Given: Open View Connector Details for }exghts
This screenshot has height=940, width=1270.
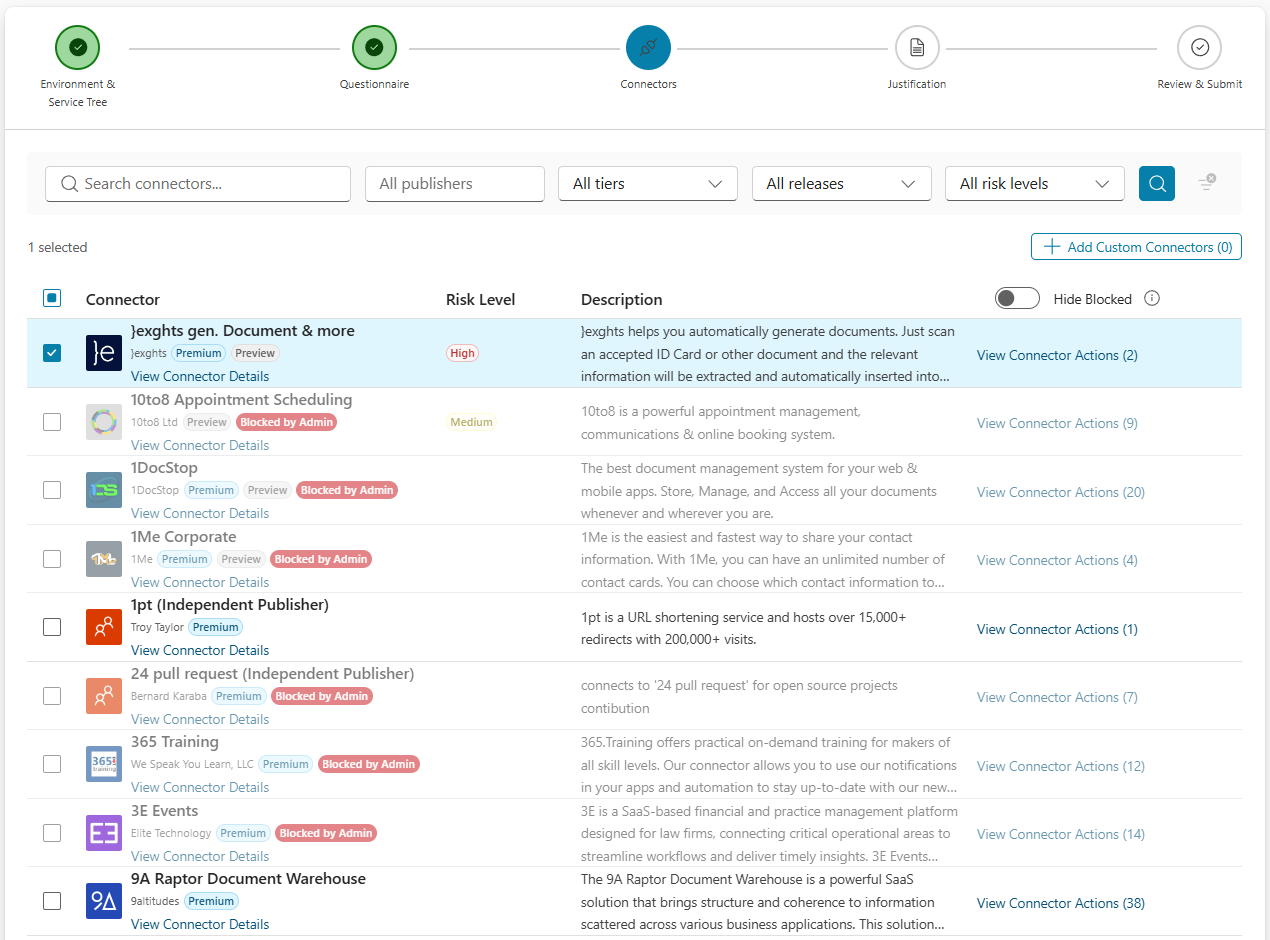Looking at the screenshot, I should pos(200,376).
